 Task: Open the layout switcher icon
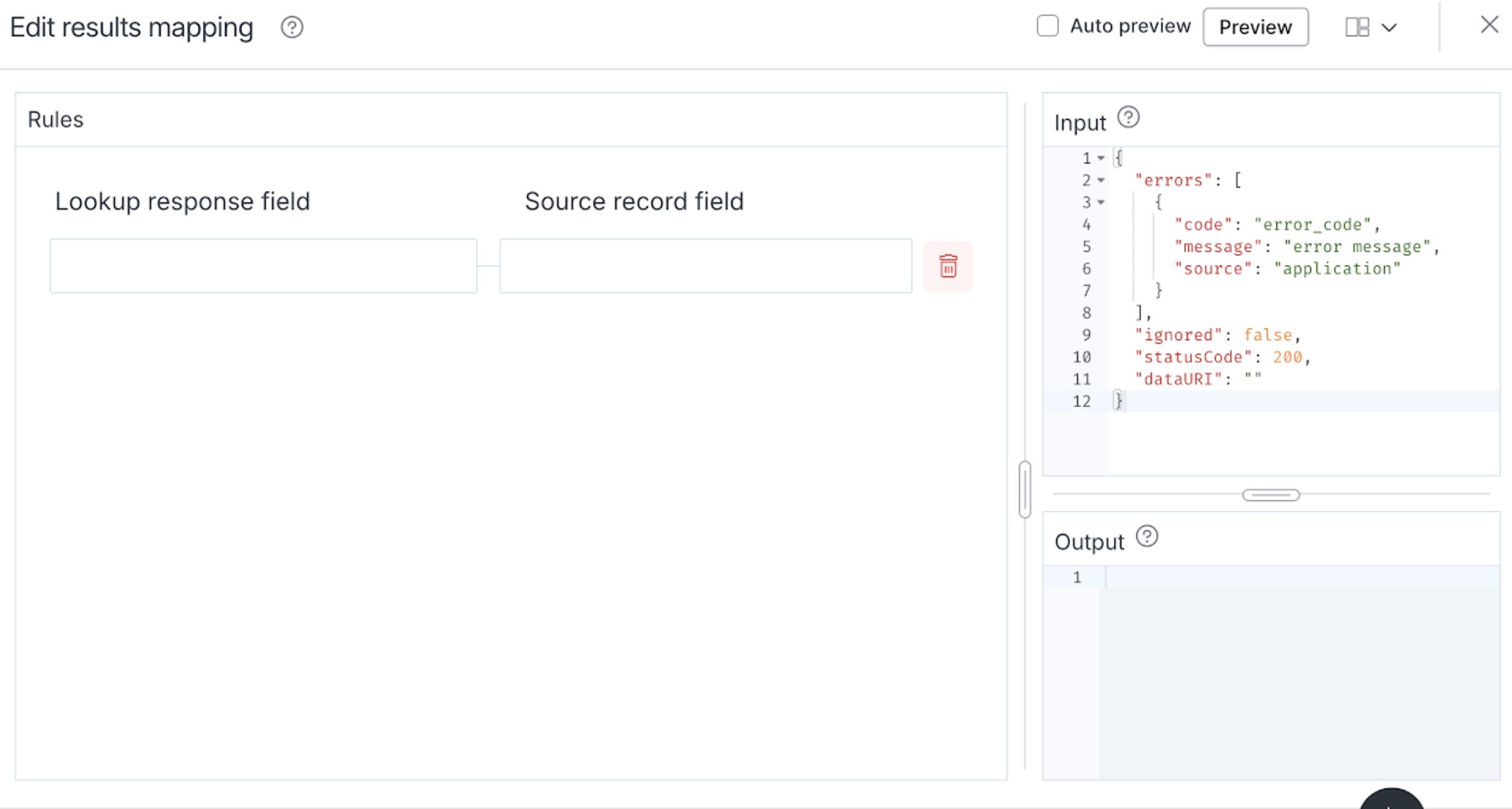(1357, 27)
